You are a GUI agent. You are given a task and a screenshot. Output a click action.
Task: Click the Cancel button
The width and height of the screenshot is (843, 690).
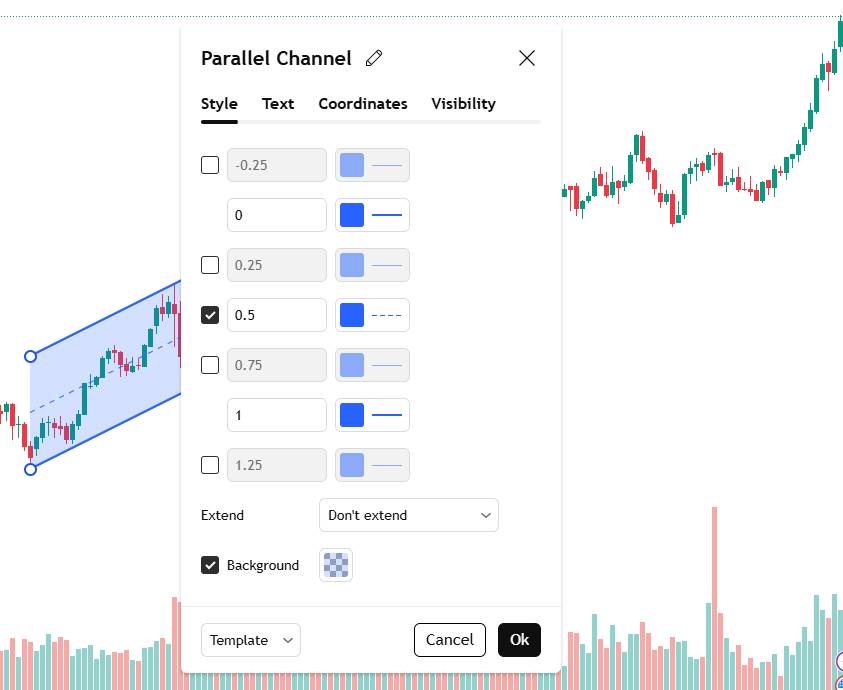[x=450, y=640]
